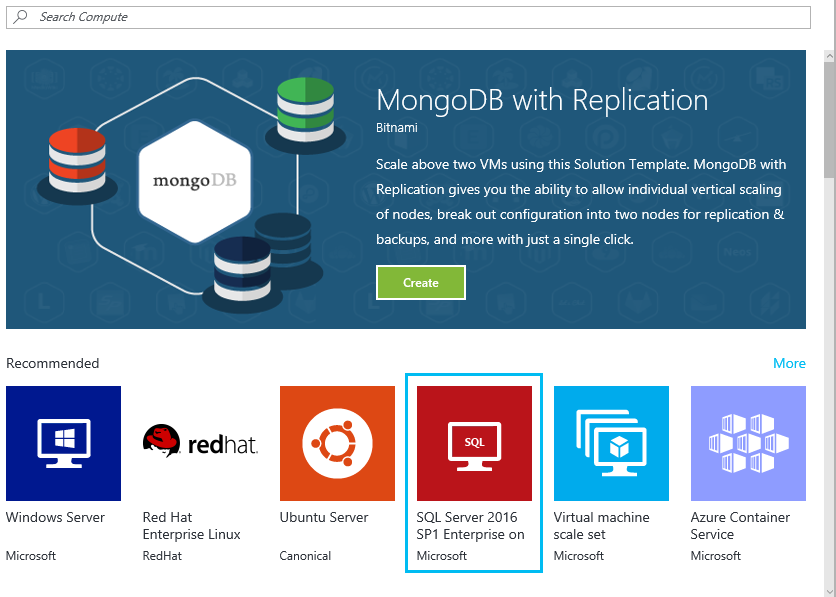Click the mongoDB hexagon logo
This screenshot has width=836, height=597.
point(195,181)
